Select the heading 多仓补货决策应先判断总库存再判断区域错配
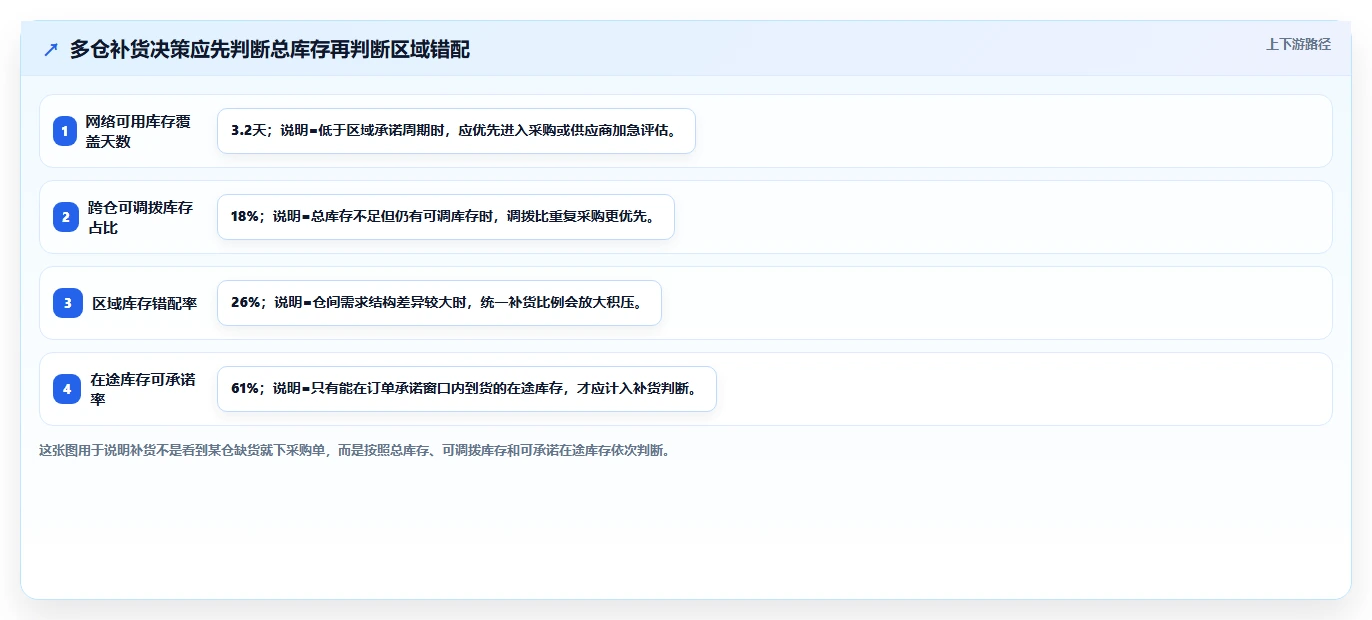 [x=270, y=49]
